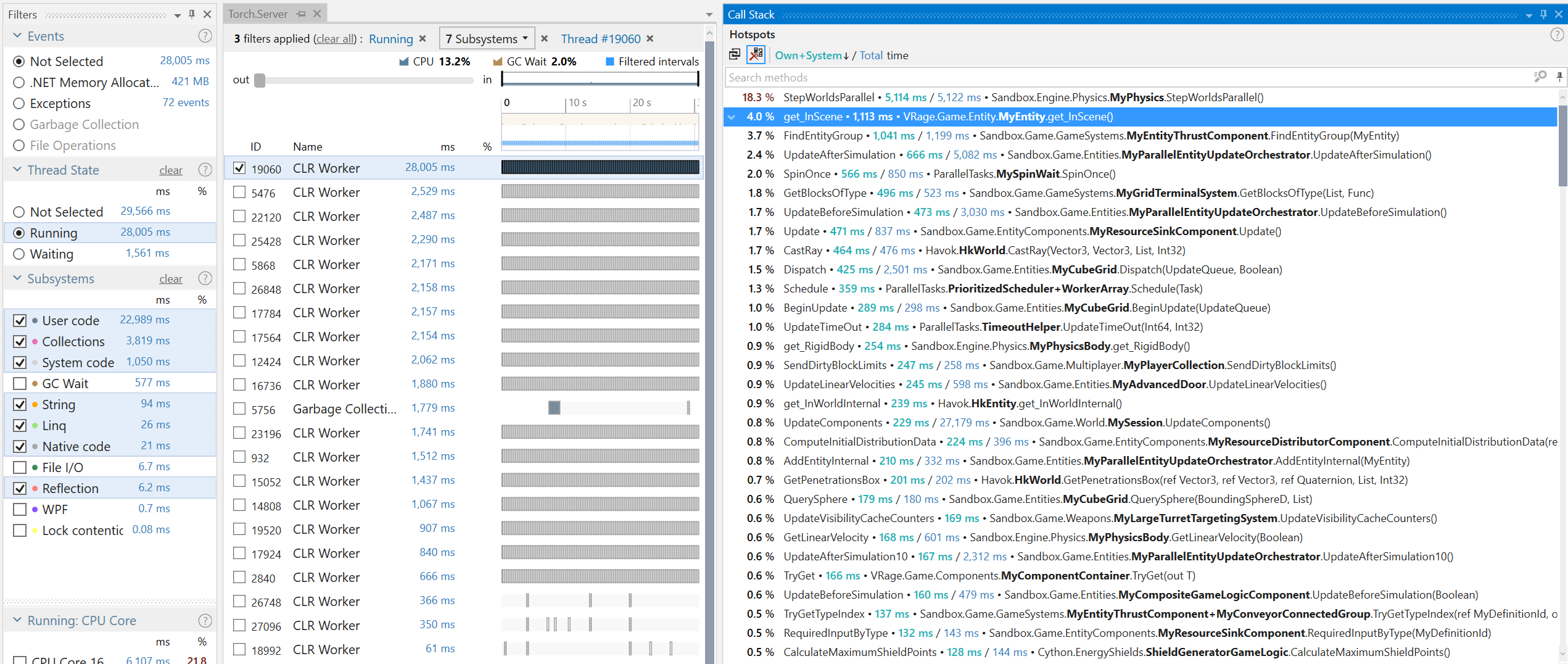Collapse the Events section
The width and height of the screenshot is (1568, 664).
[17, 36]
